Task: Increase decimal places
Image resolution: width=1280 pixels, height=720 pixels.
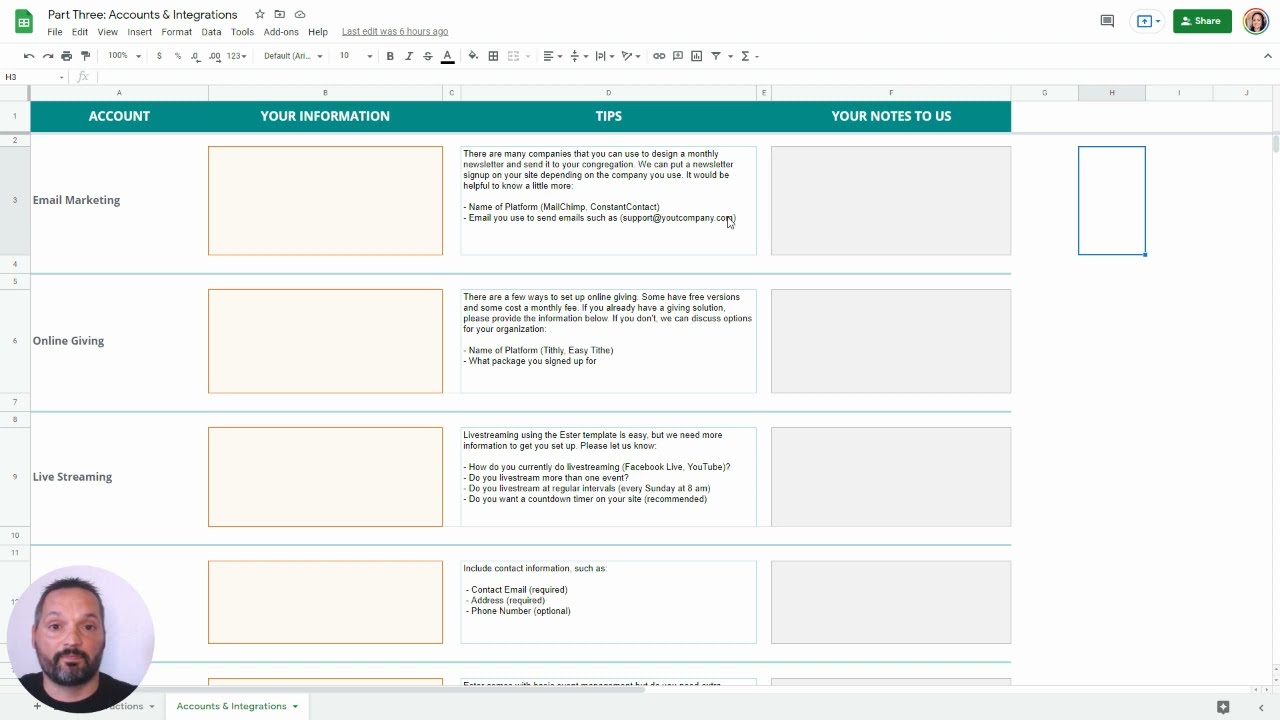Action: tap(215, 56)
